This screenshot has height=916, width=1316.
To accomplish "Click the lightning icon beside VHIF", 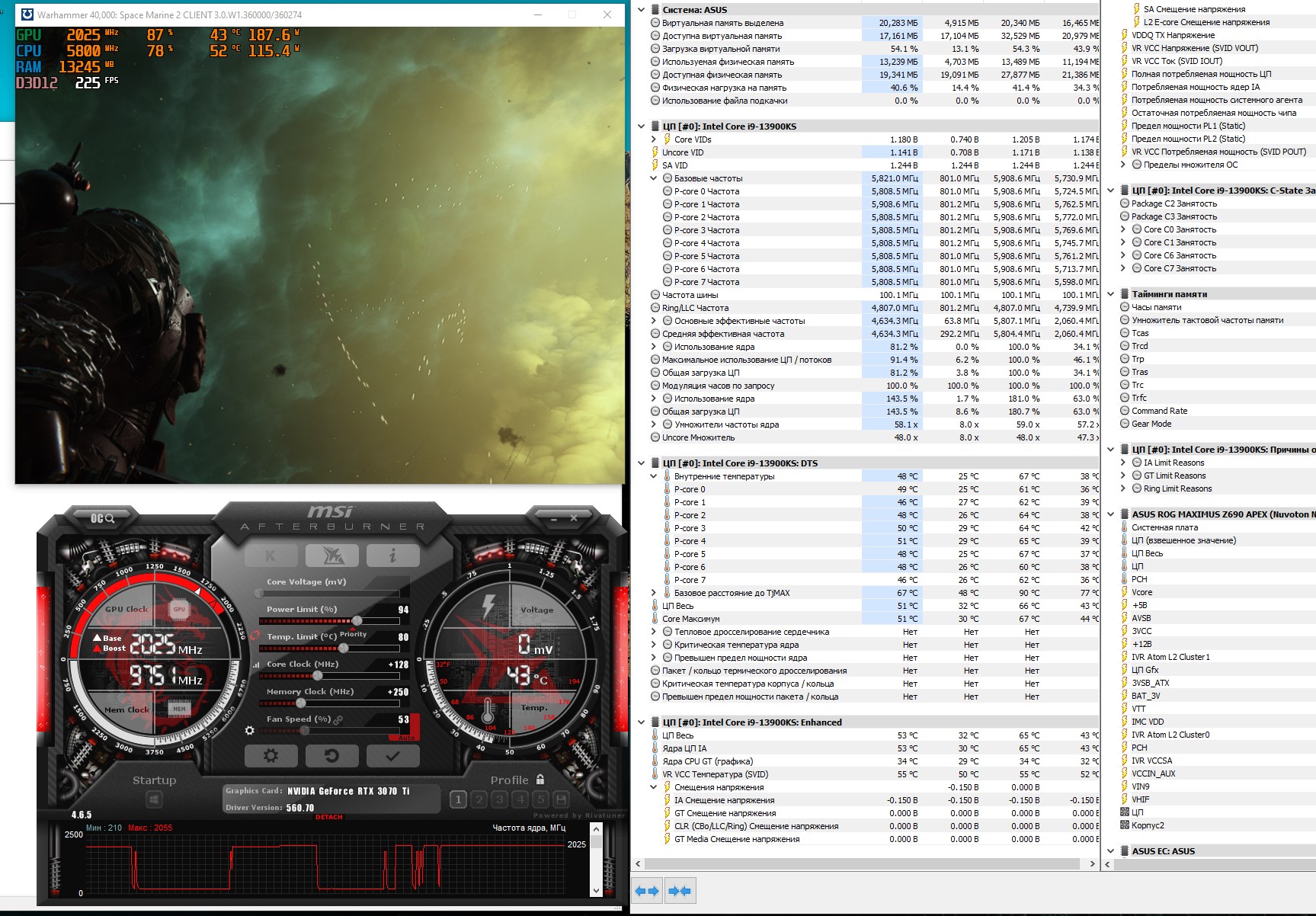I will coord(1125,799).
